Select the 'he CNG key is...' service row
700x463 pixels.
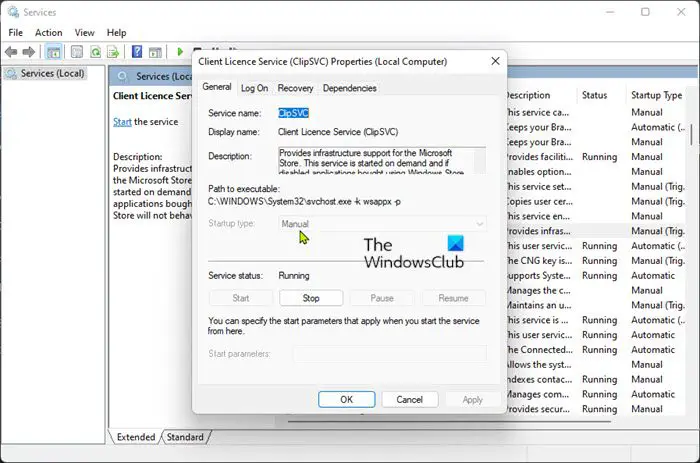pos(596,261)
